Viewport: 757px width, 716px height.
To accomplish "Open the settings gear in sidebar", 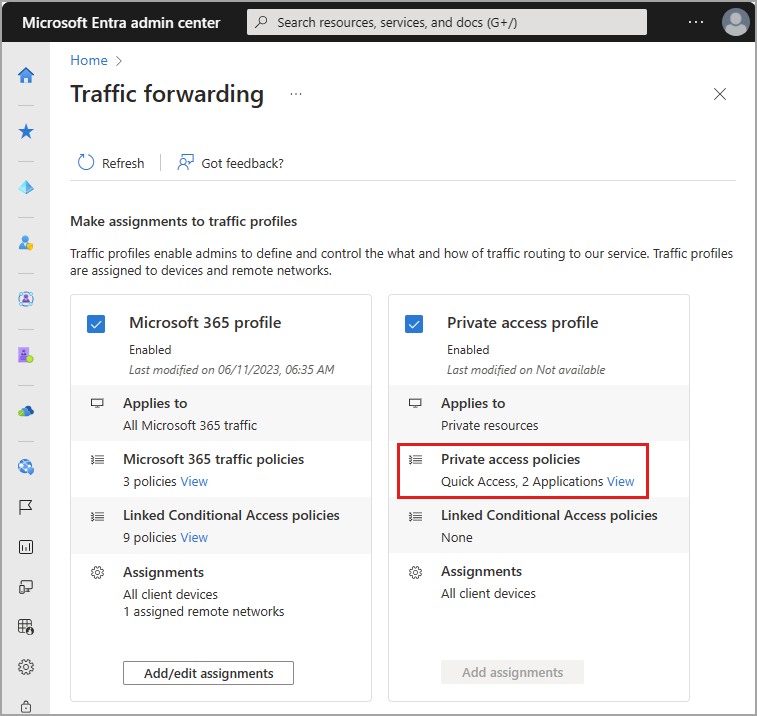I will [26, 667].
